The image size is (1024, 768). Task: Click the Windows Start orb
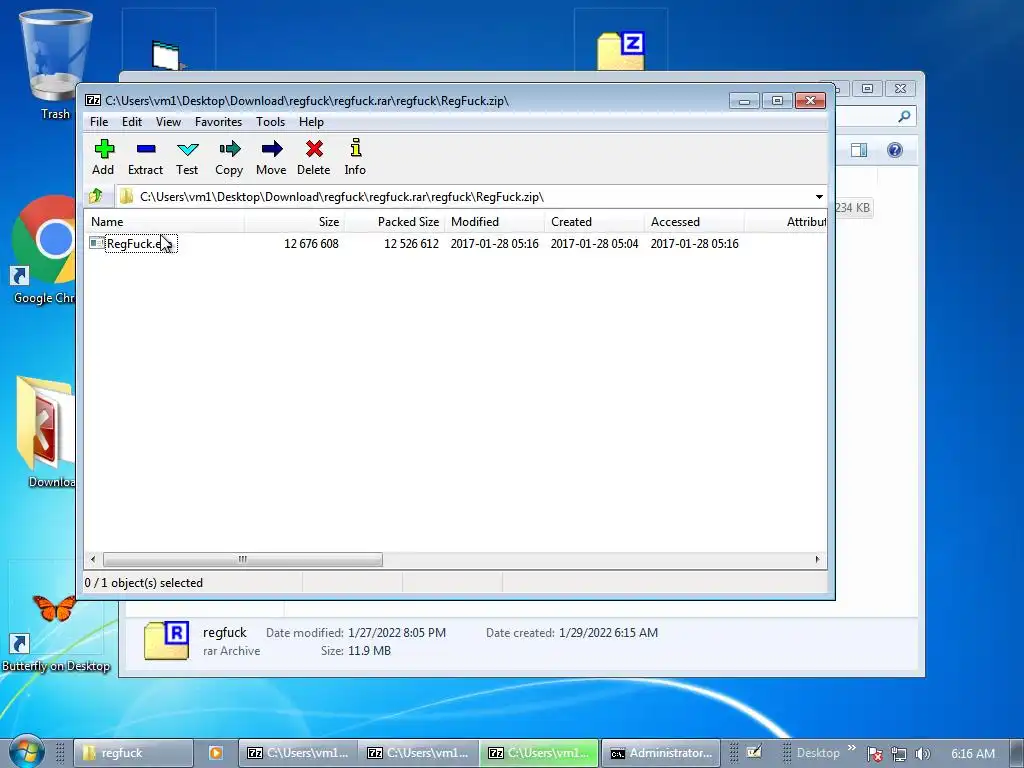point(26,752)
